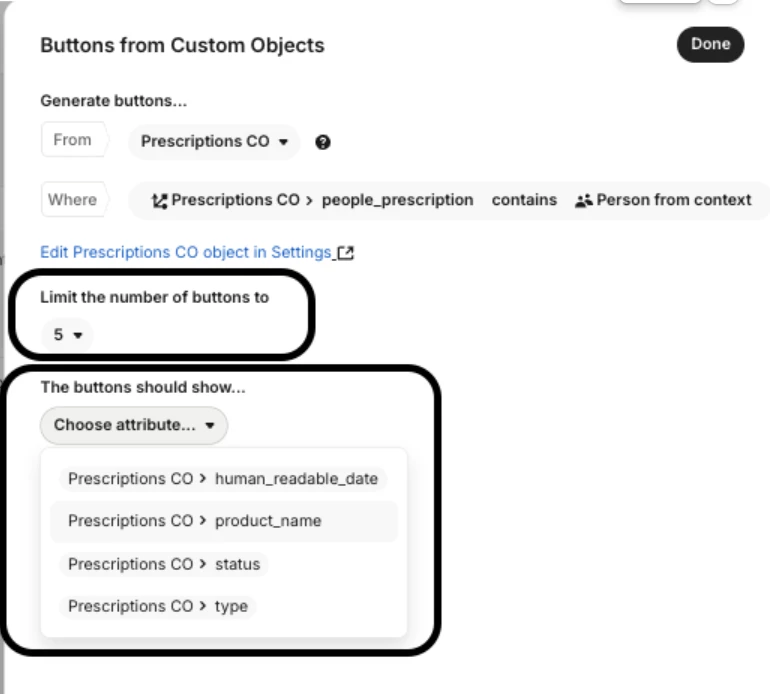
Task: Click the people icon beside Person from context
Action: tap(584, 200)
